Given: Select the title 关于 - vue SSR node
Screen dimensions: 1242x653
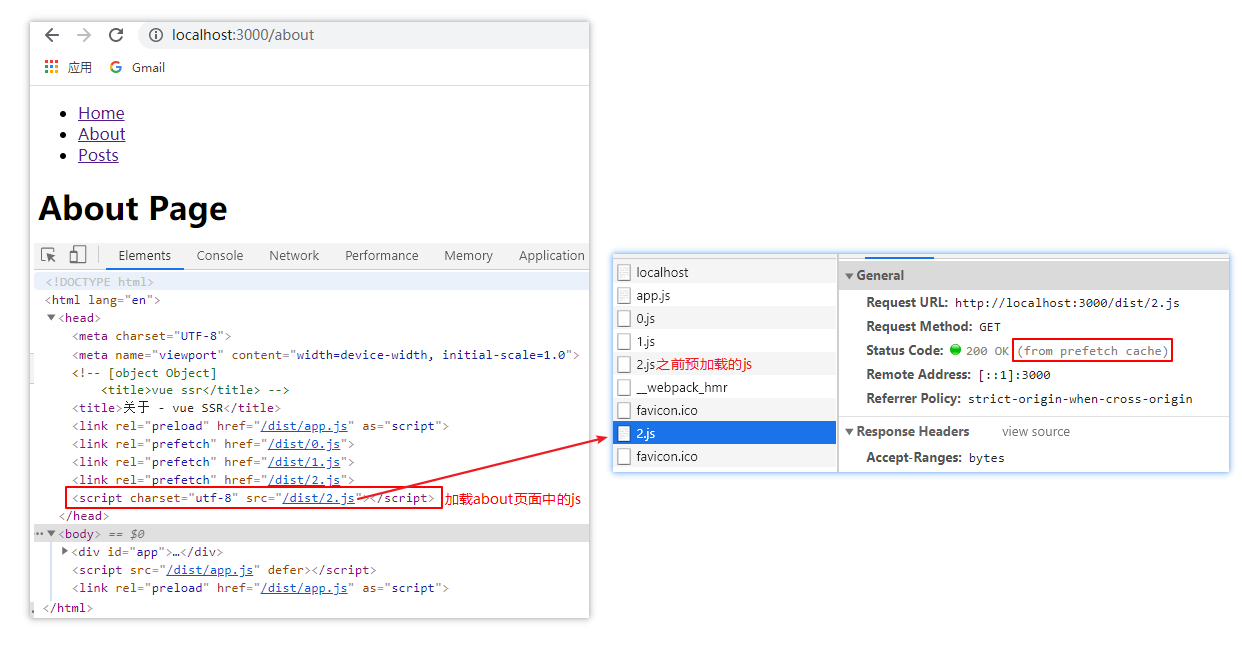Looking at the screenshot, I should point(176,408).
